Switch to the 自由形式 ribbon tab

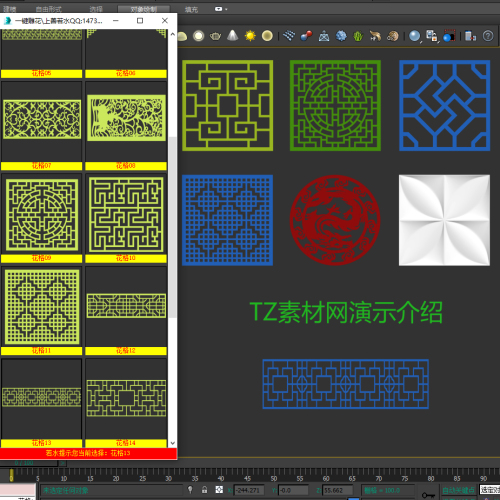point(49,9)
